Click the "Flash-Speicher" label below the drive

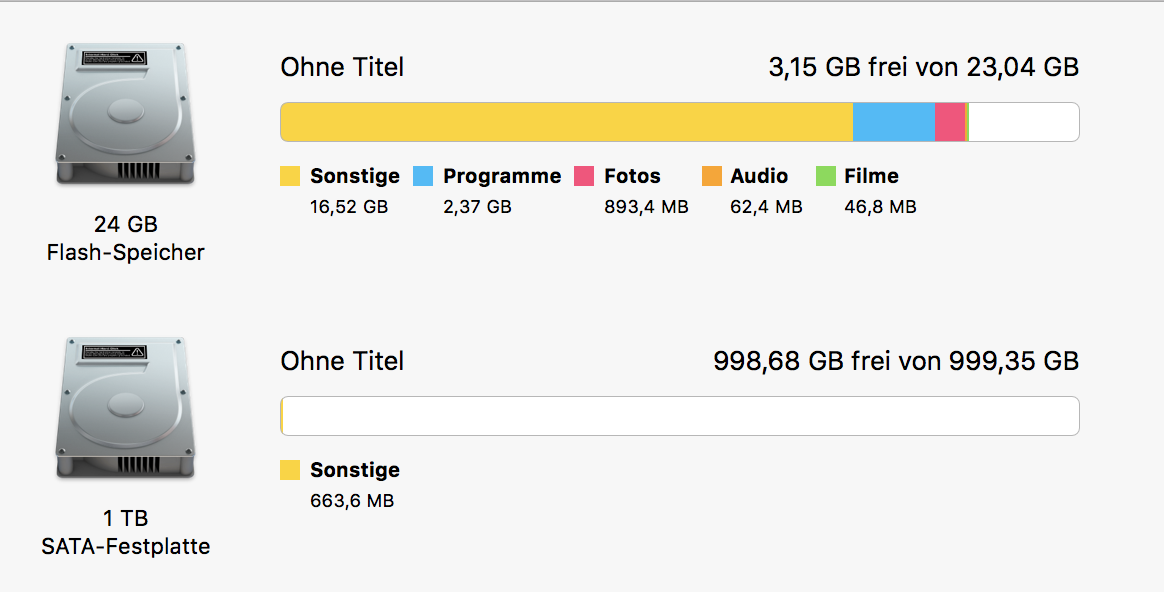pyautogui.click(x=126, y=253)
